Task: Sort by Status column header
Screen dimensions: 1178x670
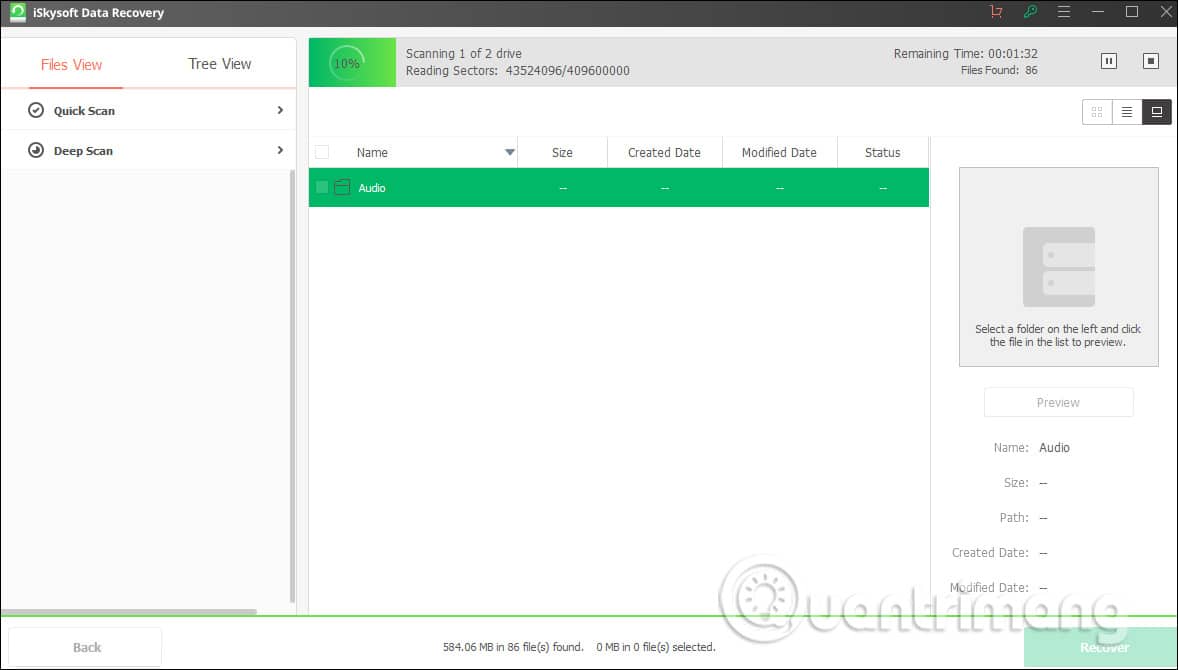Action: pos(883,152)
